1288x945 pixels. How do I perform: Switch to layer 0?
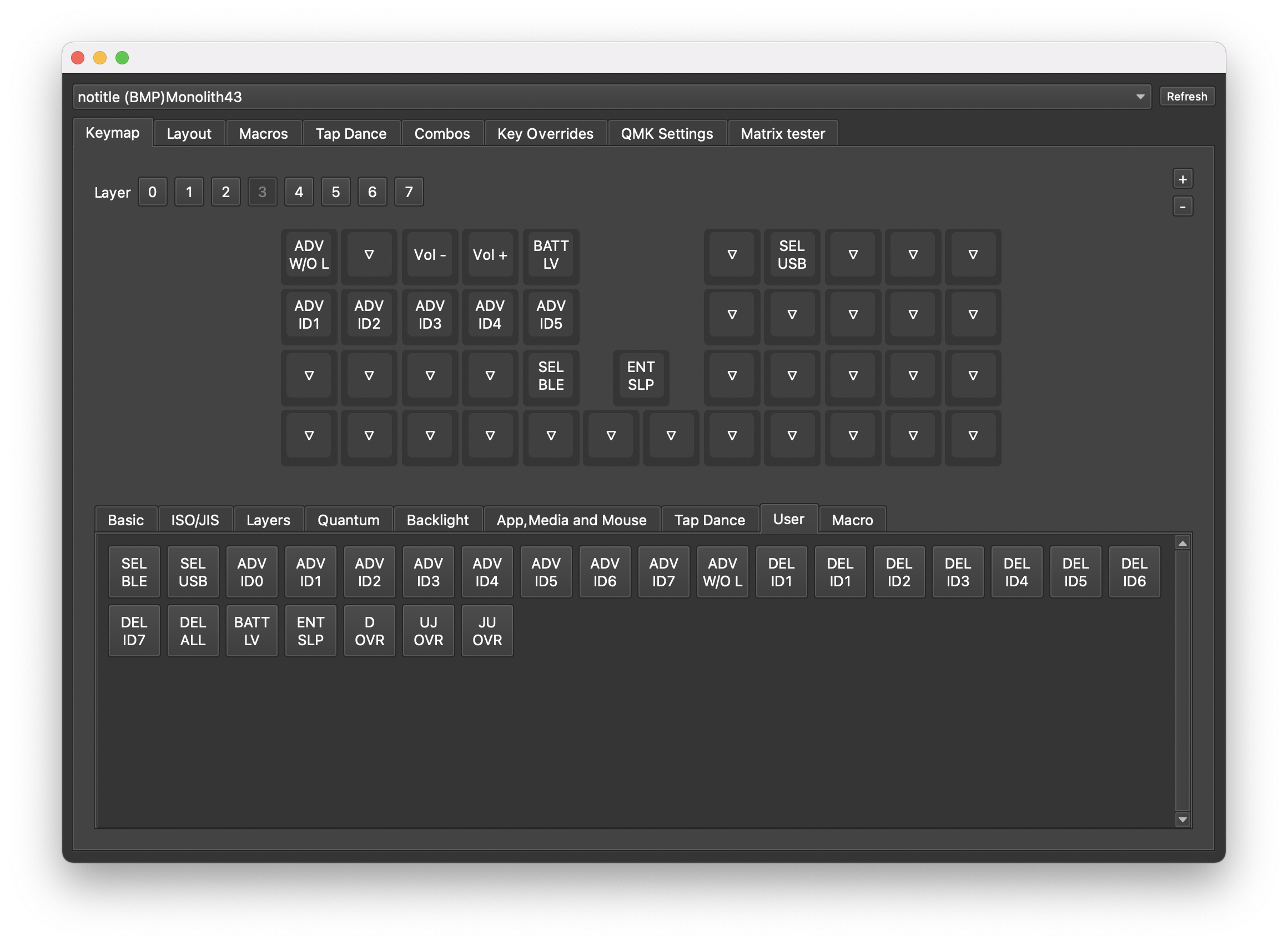152,192
